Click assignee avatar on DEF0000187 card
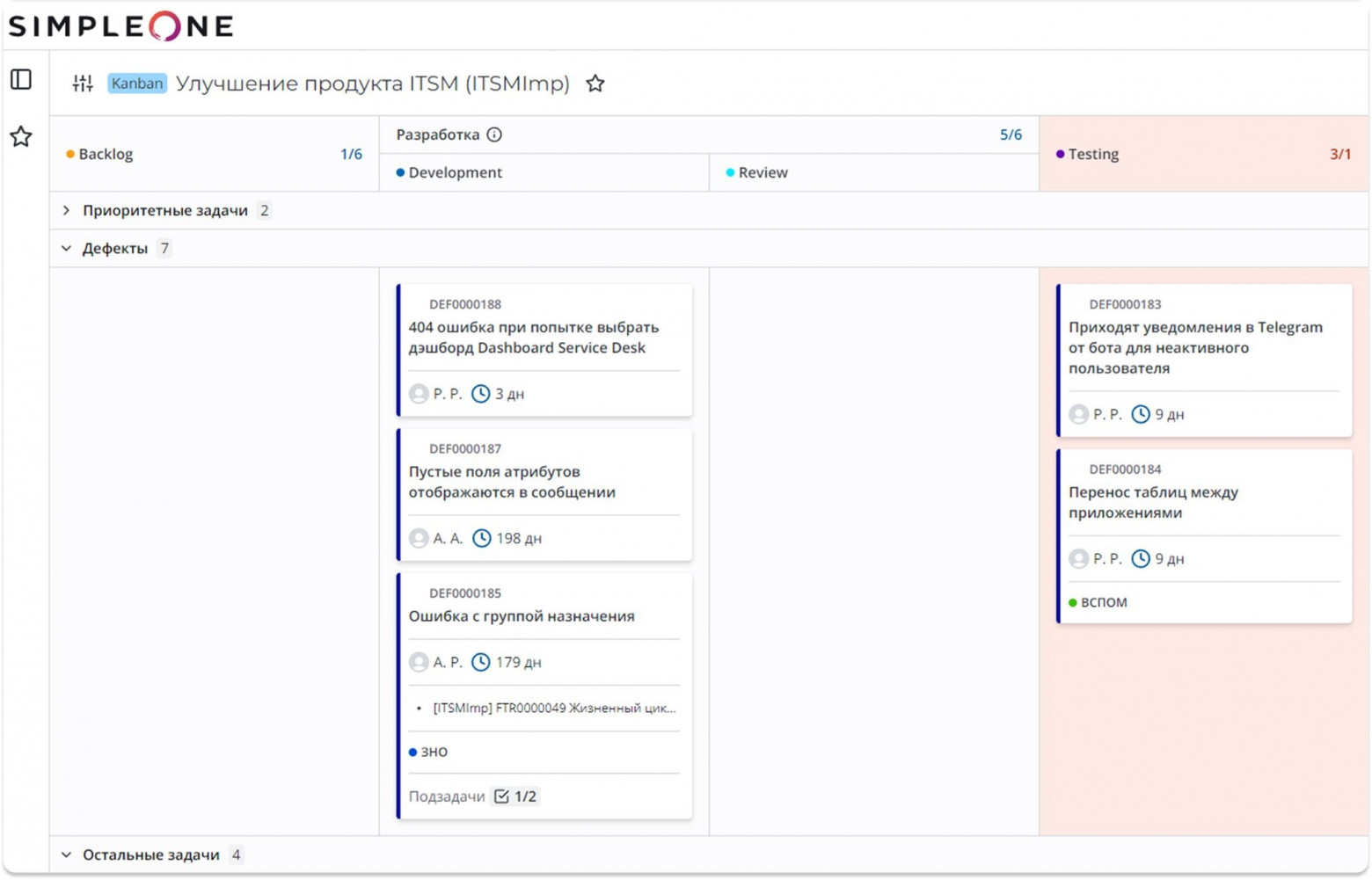This screenshot has height=880, width=1372. point(419,538)
